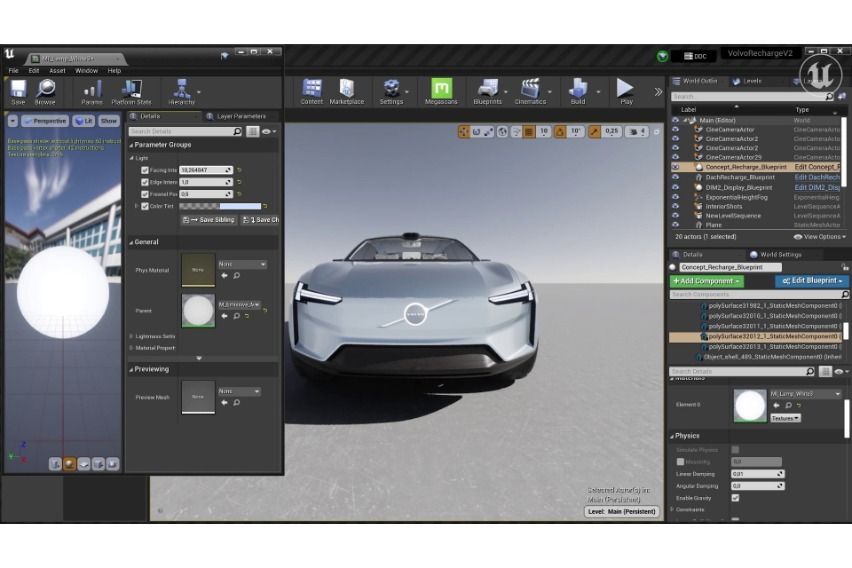Toggle visibility of ExponentialHeightFog actor
This screenshot has width=852, height=568.
(675, 197)
